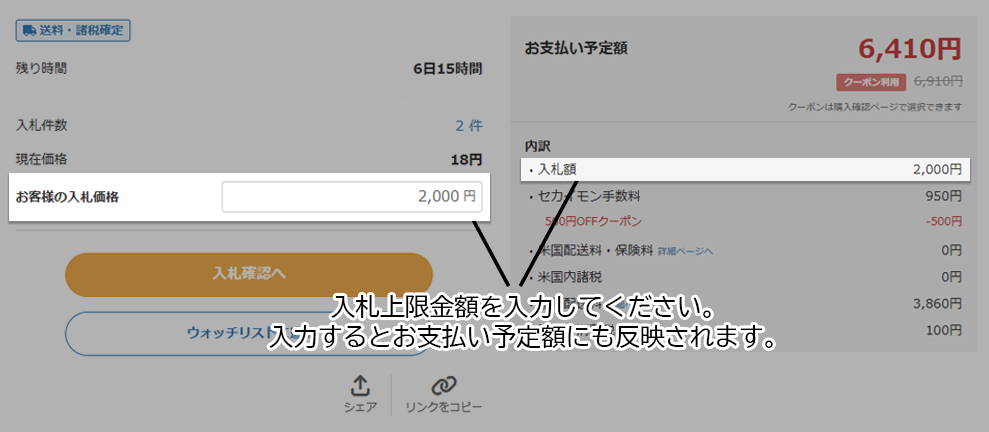The height and width of the screenshot is (432, 989).
Task: Click the 入札確認へ button
Action: point(249,275)
